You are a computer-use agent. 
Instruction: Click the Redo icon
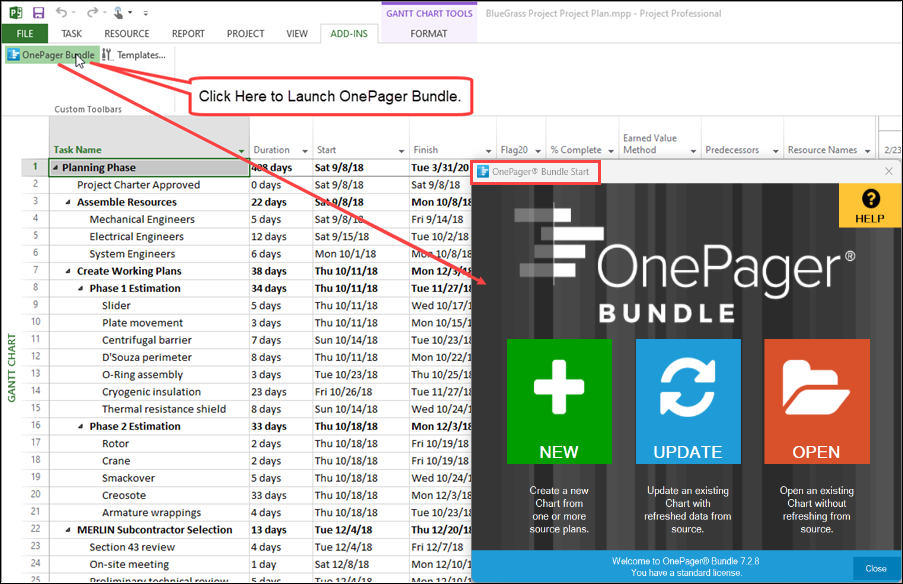[x=93, y=11]
